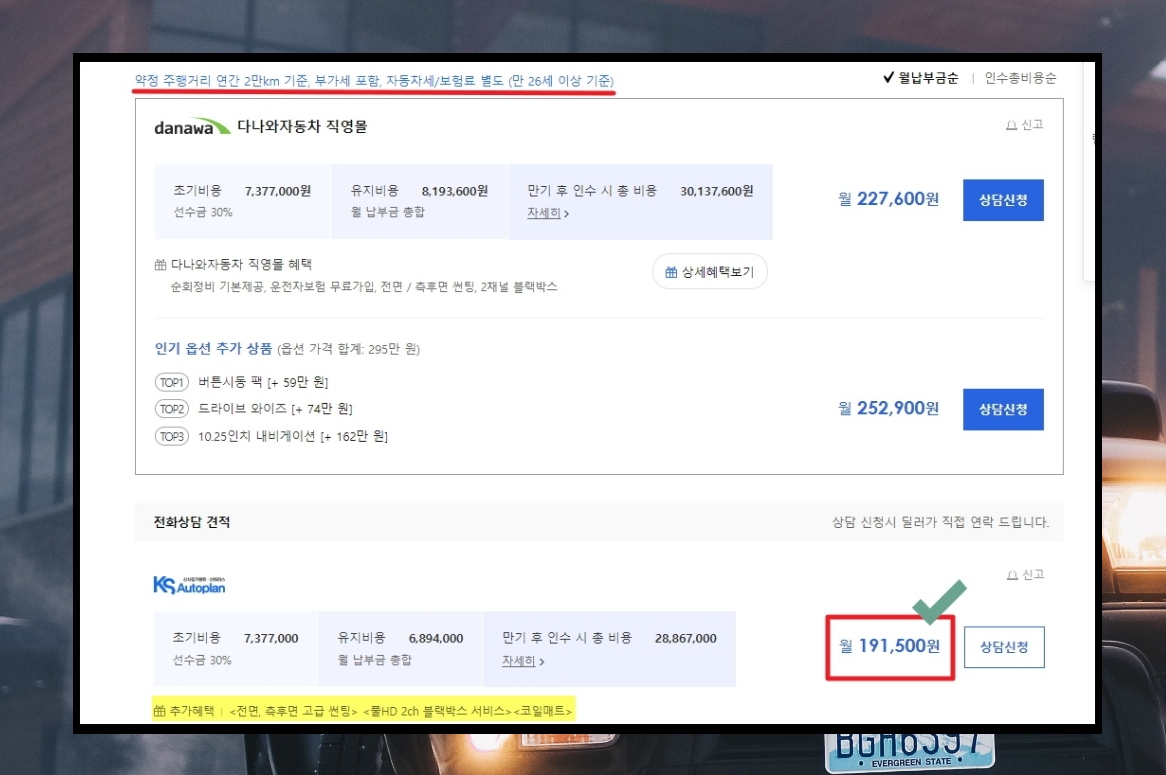This screenshot has height=775, width=1166.
Task: Click 유지비용 6,894,000 cell
Action: click(x=400, y=649)
